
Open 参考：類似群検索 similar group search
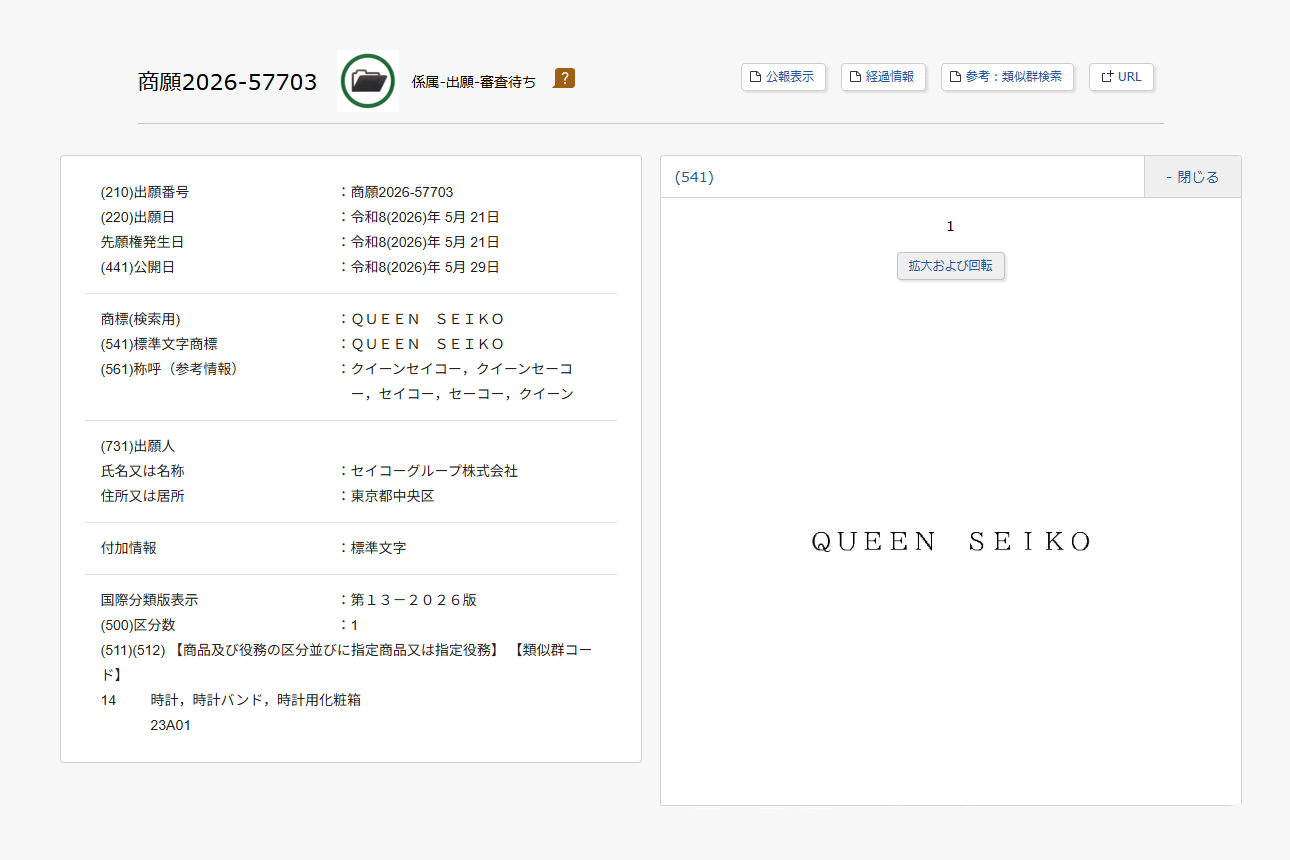pyautogui.click(x=1007, y=77)
